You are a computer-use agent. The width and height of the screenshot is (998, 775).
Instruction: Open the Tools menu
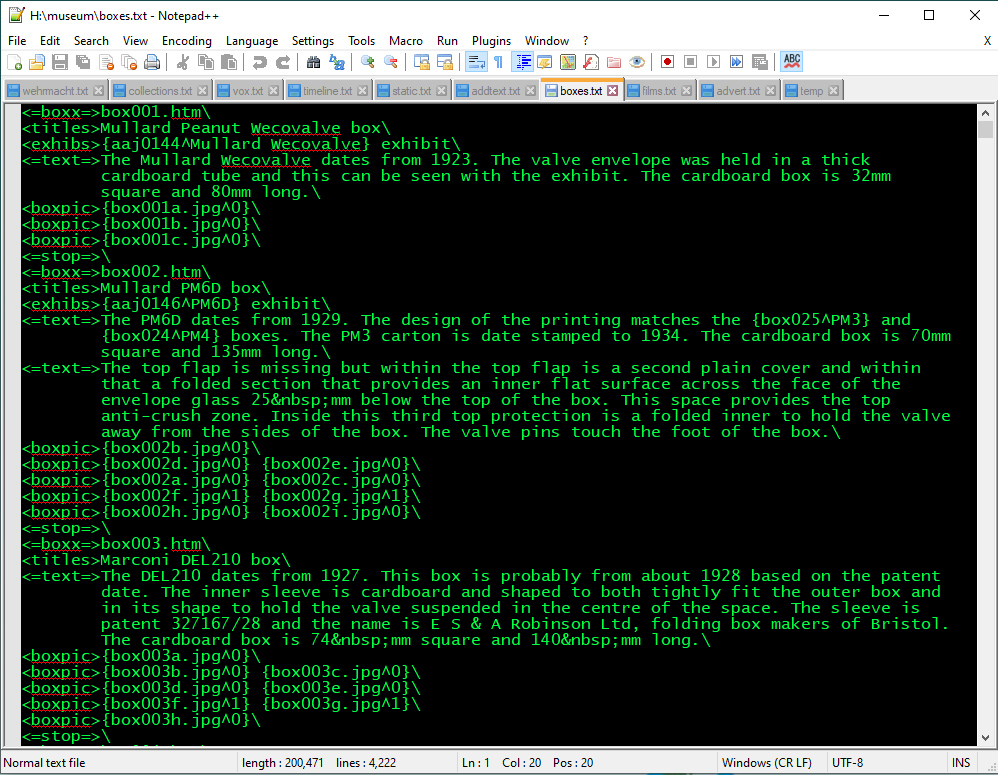click(x=362, y=41)
